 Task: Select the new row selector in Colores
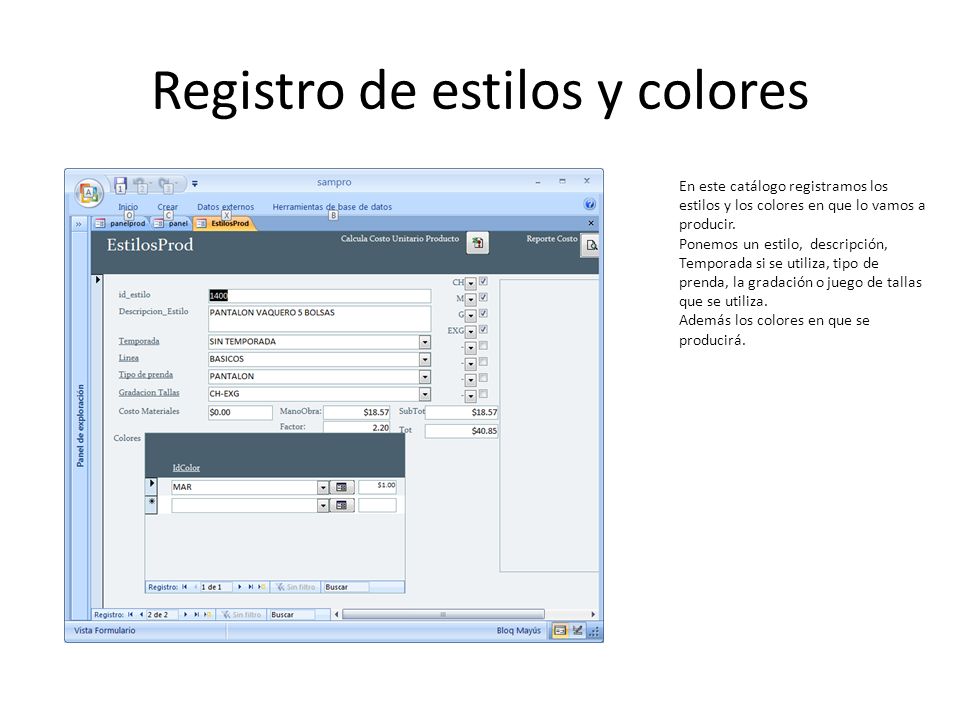coord(152,504)
